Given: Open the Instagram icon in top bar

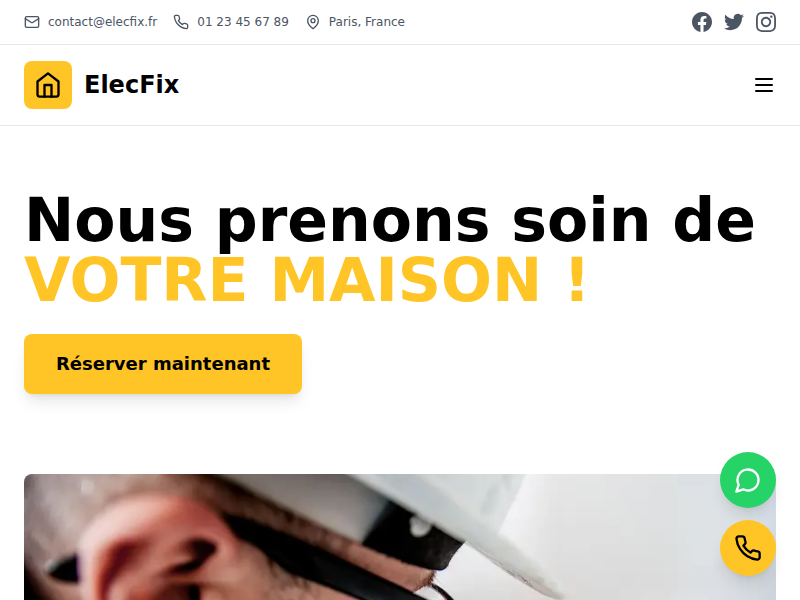Looking at the screenshot, I should (766, 22).
